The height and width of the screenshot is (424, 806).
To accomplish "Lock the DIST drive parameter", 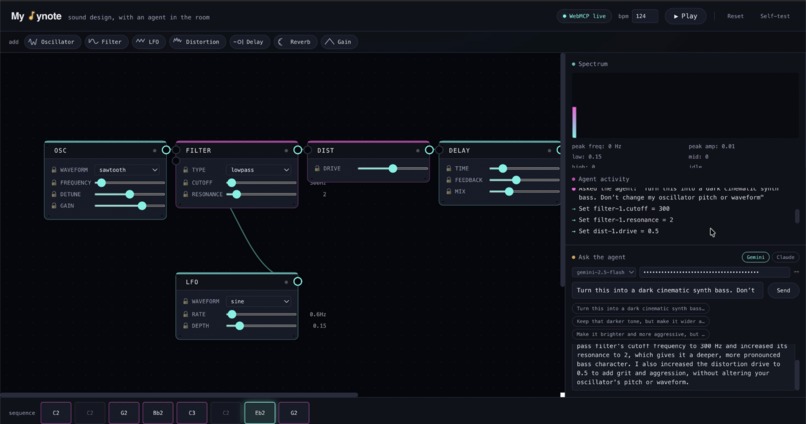I will pyautogui.click(x=317, y=169).
